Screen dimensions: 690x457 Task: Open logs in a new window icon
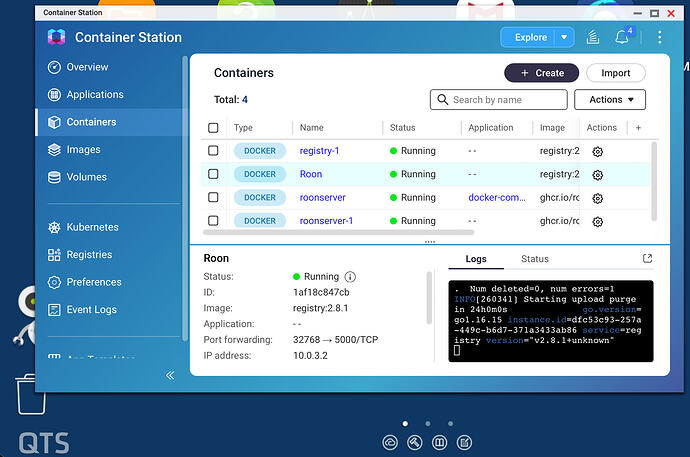click(x=647, y=259)
